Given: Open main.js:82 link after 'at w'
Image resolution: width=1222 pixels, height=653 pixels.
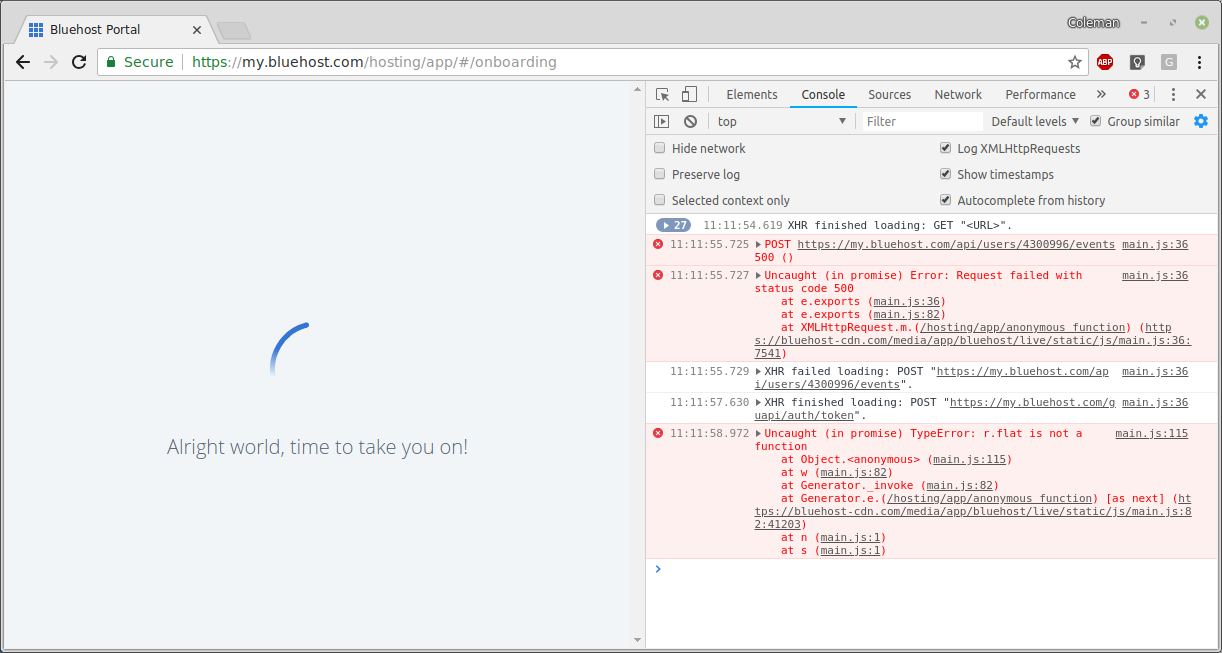Looking at the screenshot, I should (x=854, y=472).
